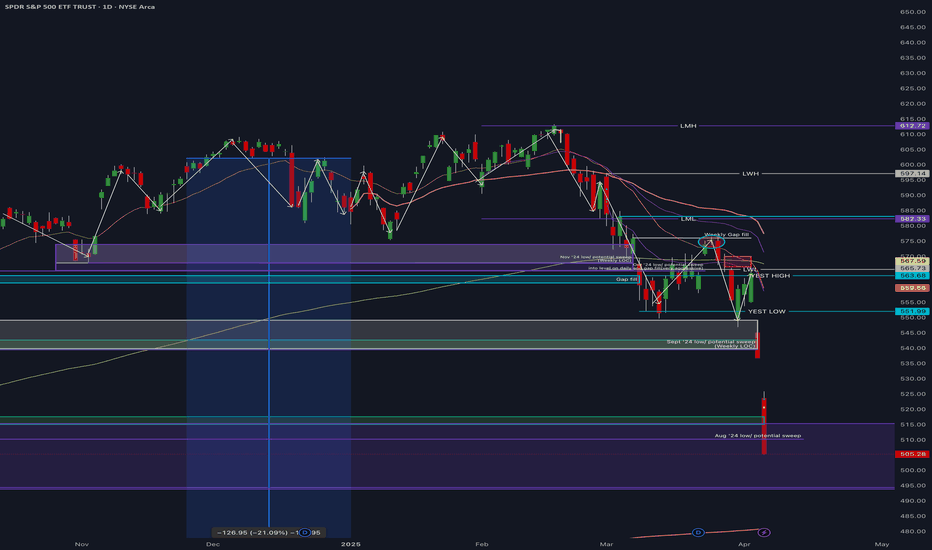Image resolution: width=932 pixels, height=550 pixels.
Task: Select the grey 565.73 price label
Action: click(912, 268)
